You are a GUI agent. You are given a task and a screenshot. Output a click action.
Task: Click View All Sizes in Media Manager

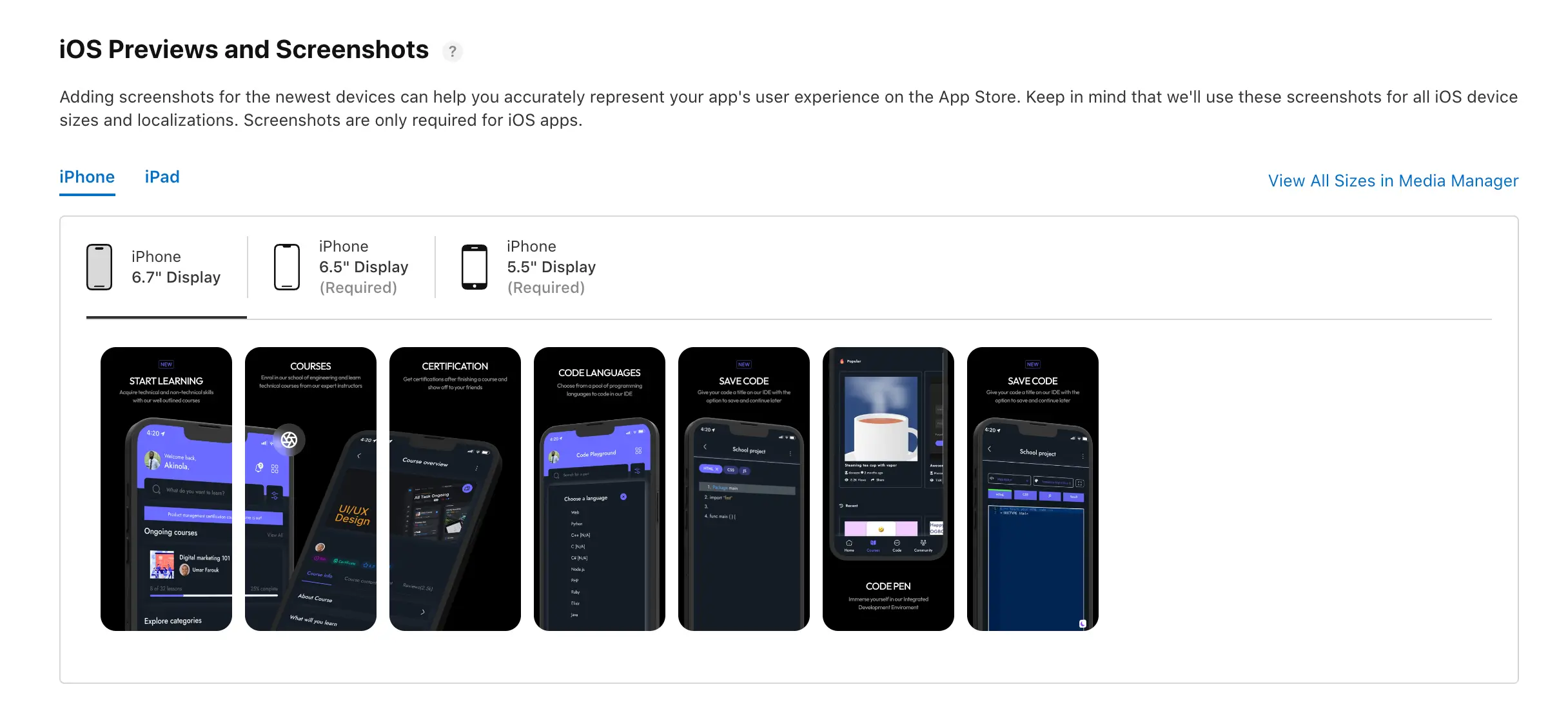coord(1392,180)
